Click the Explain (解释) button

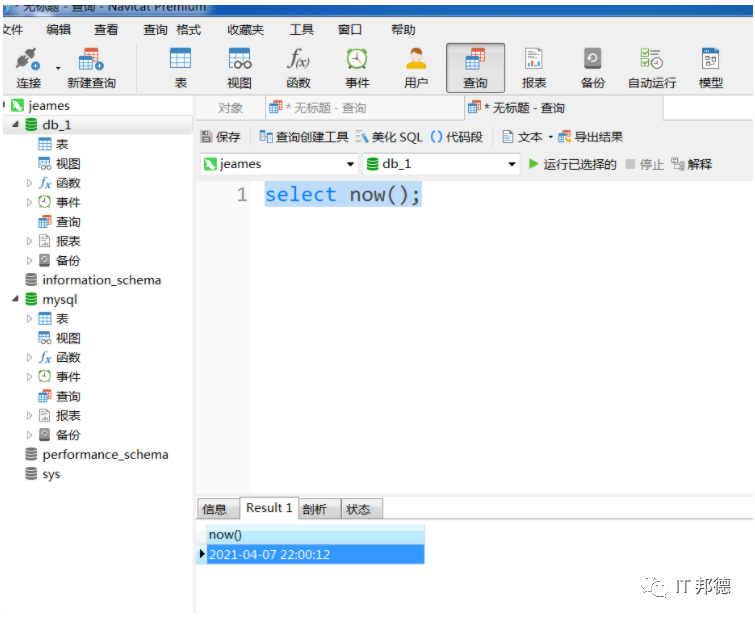pyautogui.click(x=691, y=164)
